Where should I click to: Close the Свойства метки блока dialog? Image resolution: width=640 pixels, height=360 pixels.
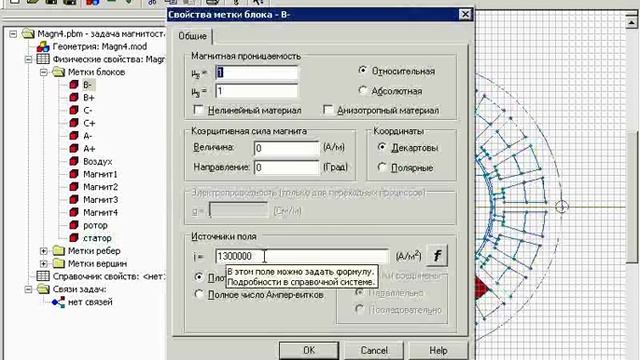point(465,15)
